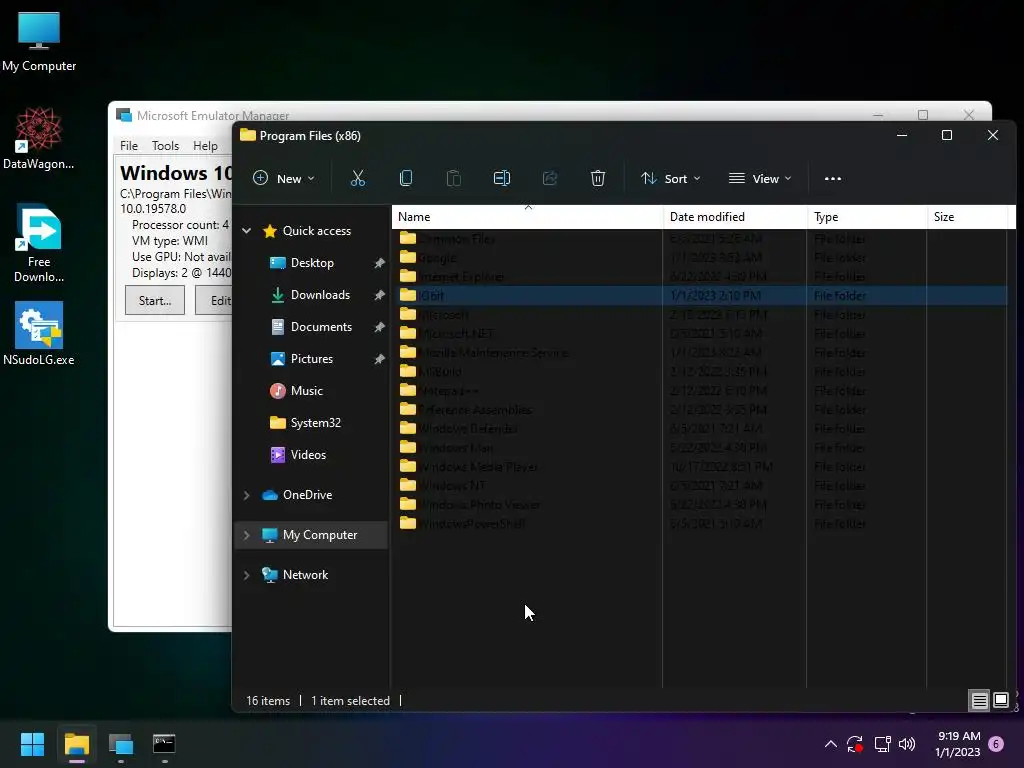Open File menu in Emulator Manager

tap(129, 146)
